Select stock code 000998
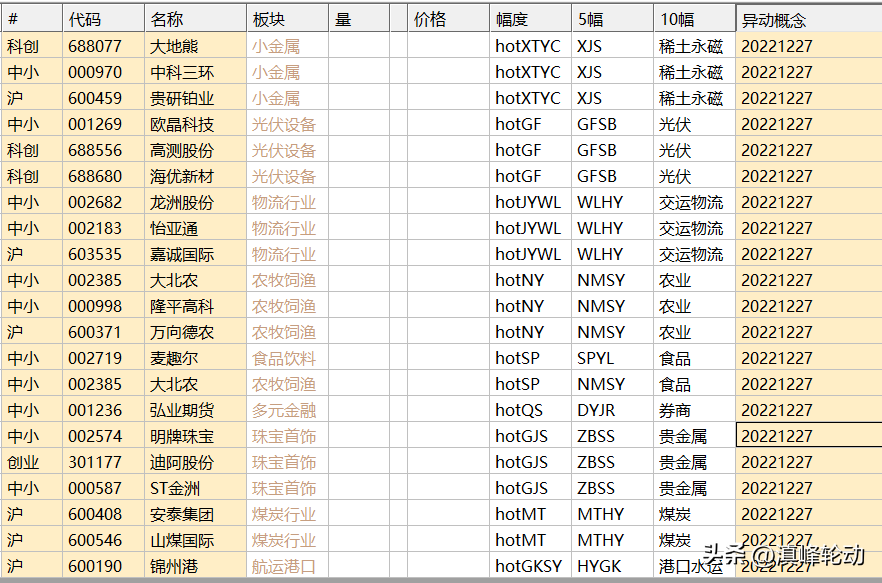Viewport: 882px width, 583px height. coord(104,306)
